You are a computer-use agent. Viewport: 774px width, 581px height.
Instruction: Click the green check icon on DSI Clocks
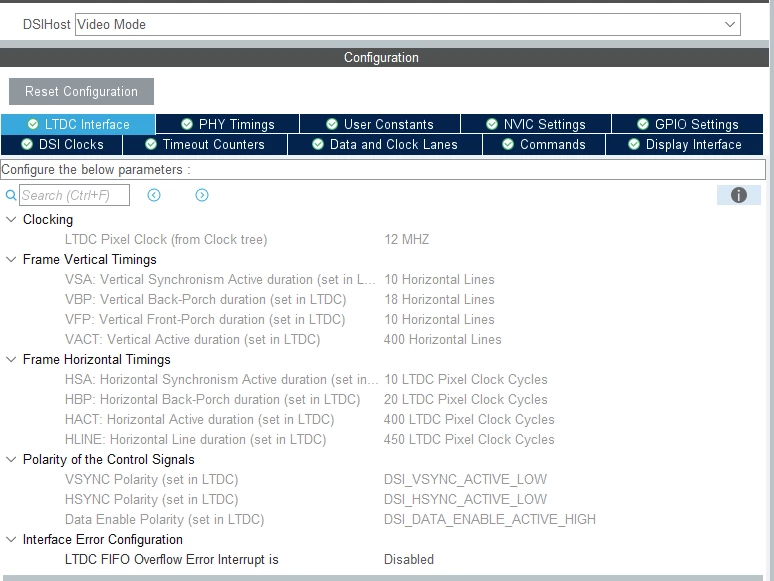(x=27, y=144)
